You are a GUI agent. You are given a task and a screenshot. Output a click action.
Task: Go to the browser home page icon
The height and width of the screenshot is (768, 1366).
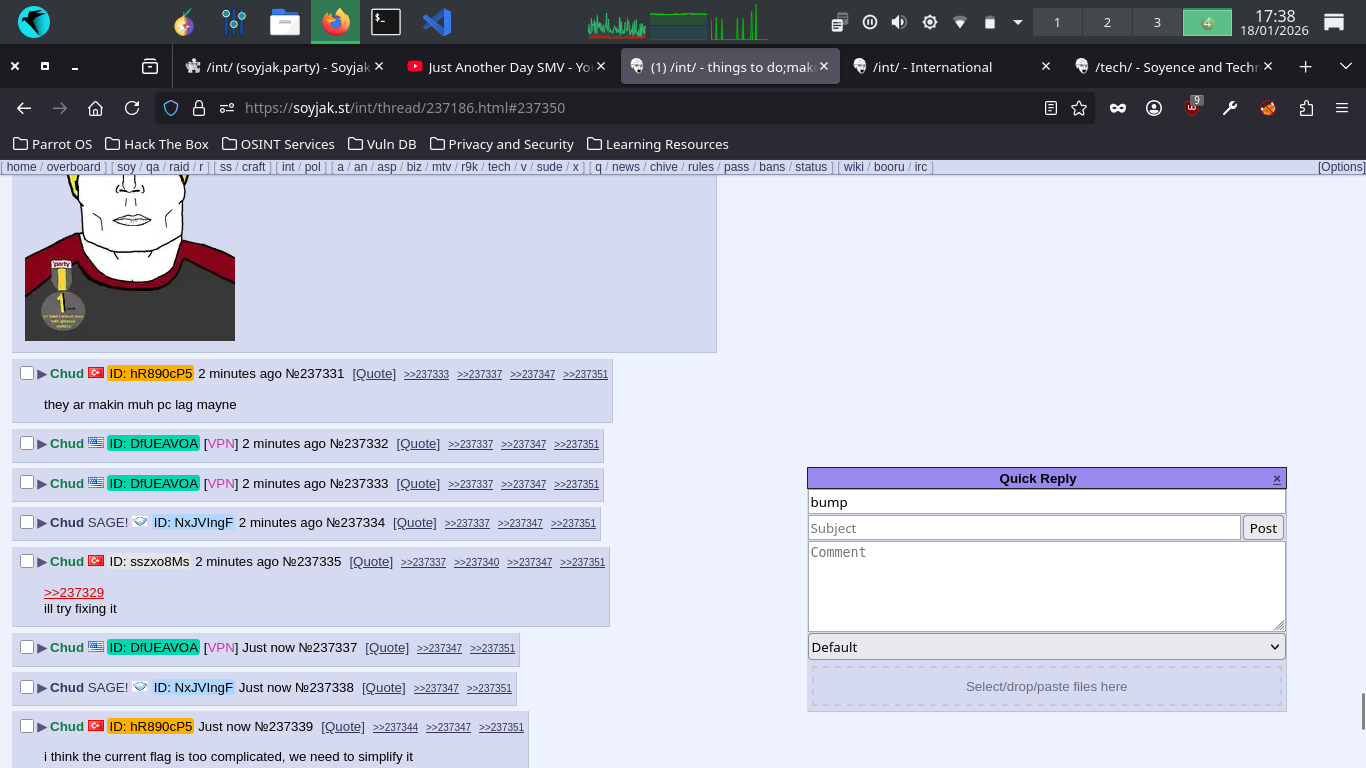coord(95,108)
